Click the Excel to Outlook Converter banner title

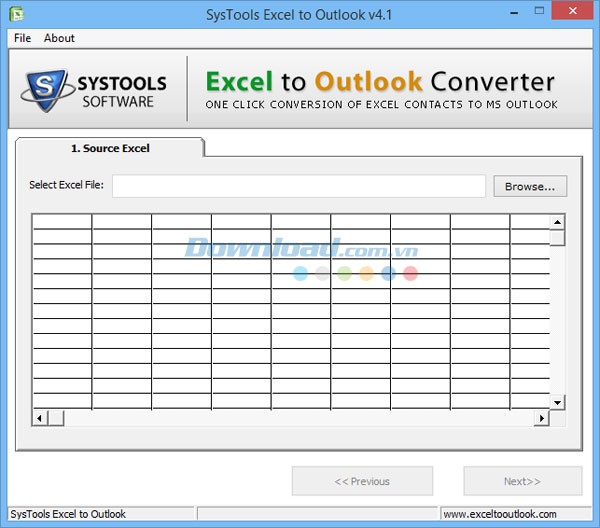pyautogui.click(x=380, y=81)
